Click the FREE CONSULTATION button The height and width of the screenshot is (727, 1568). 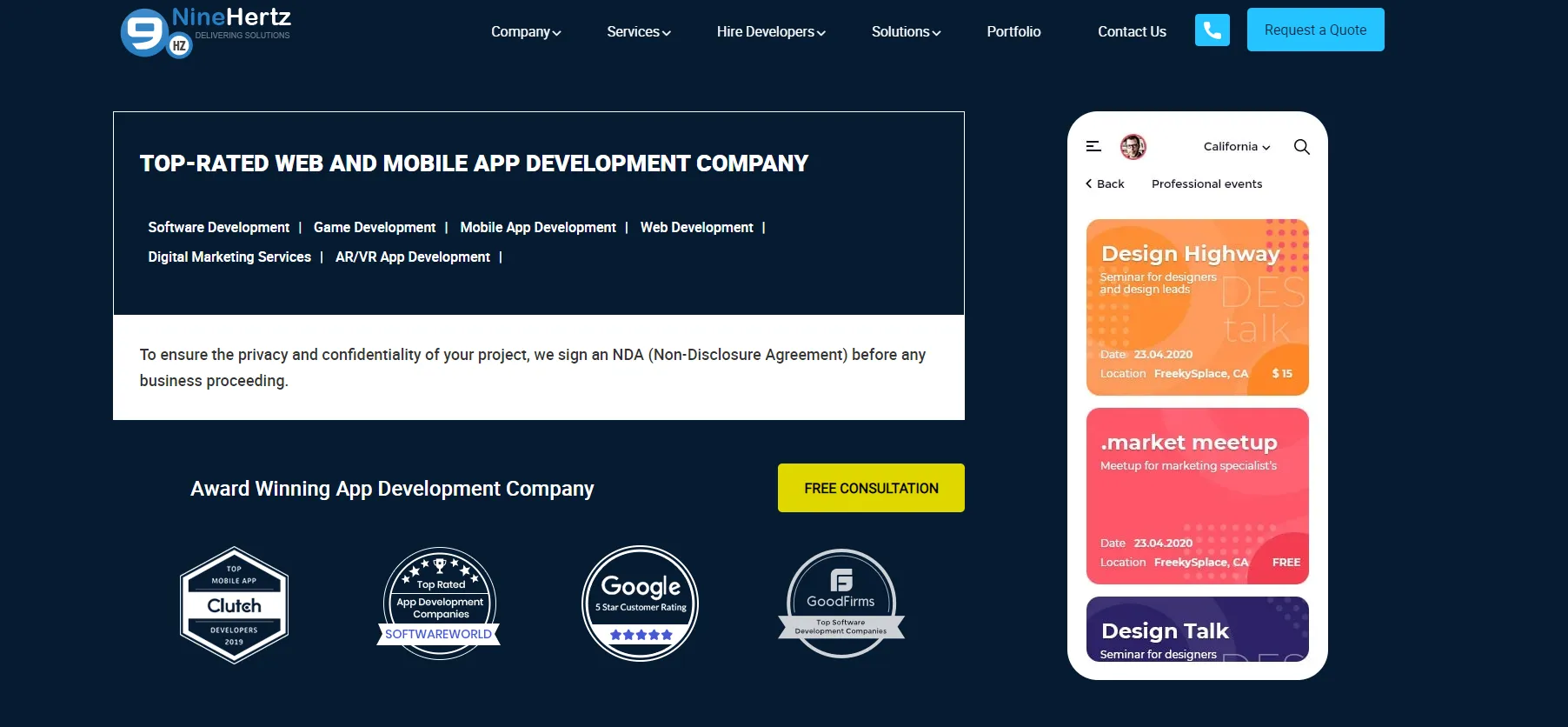point(871,488)
